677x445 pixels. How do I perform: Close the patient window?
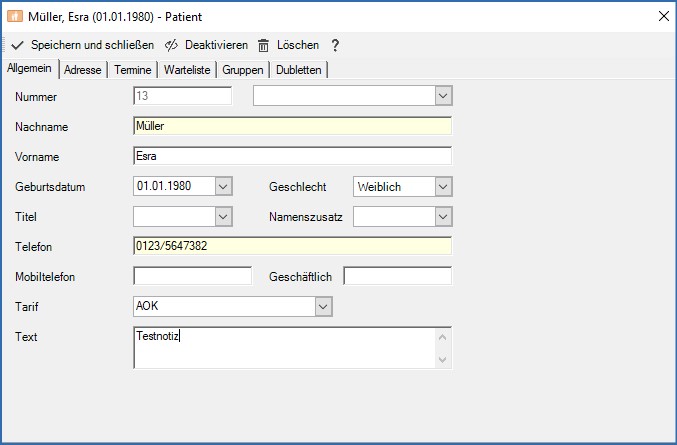(664, 16)
